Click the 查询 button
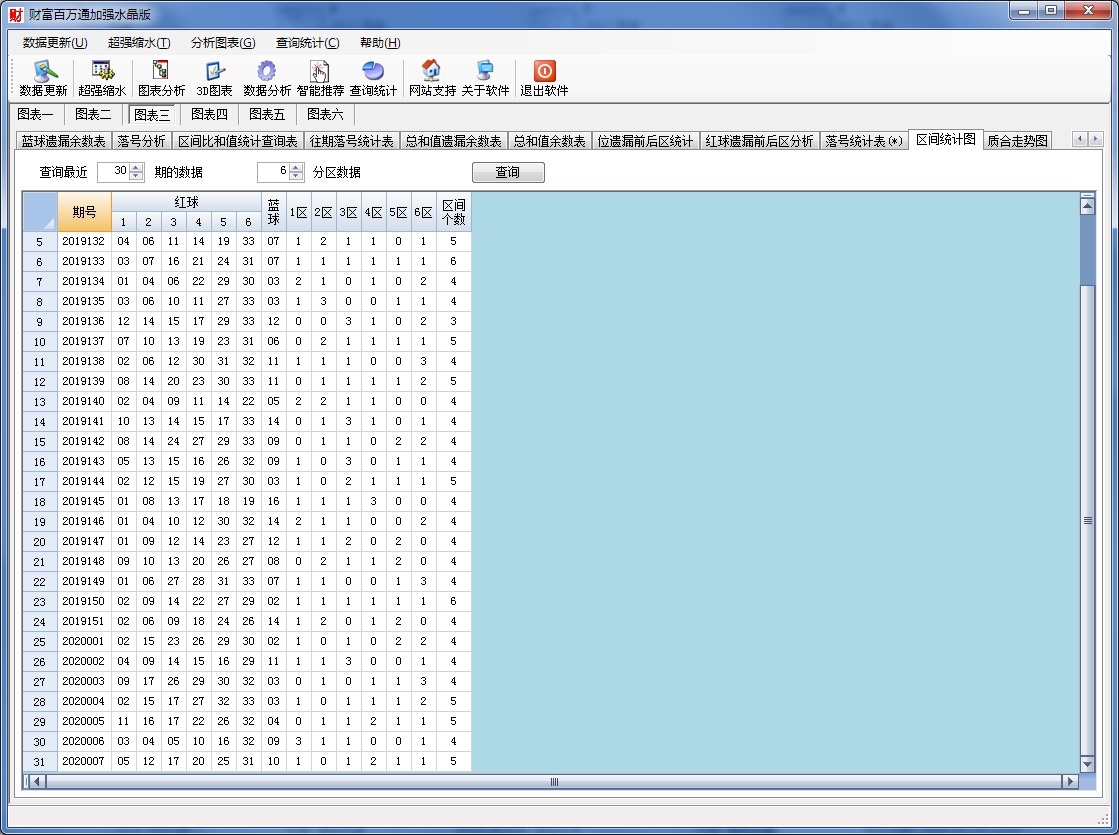This screenshot has width=1119, height=835. pos(508,172)
